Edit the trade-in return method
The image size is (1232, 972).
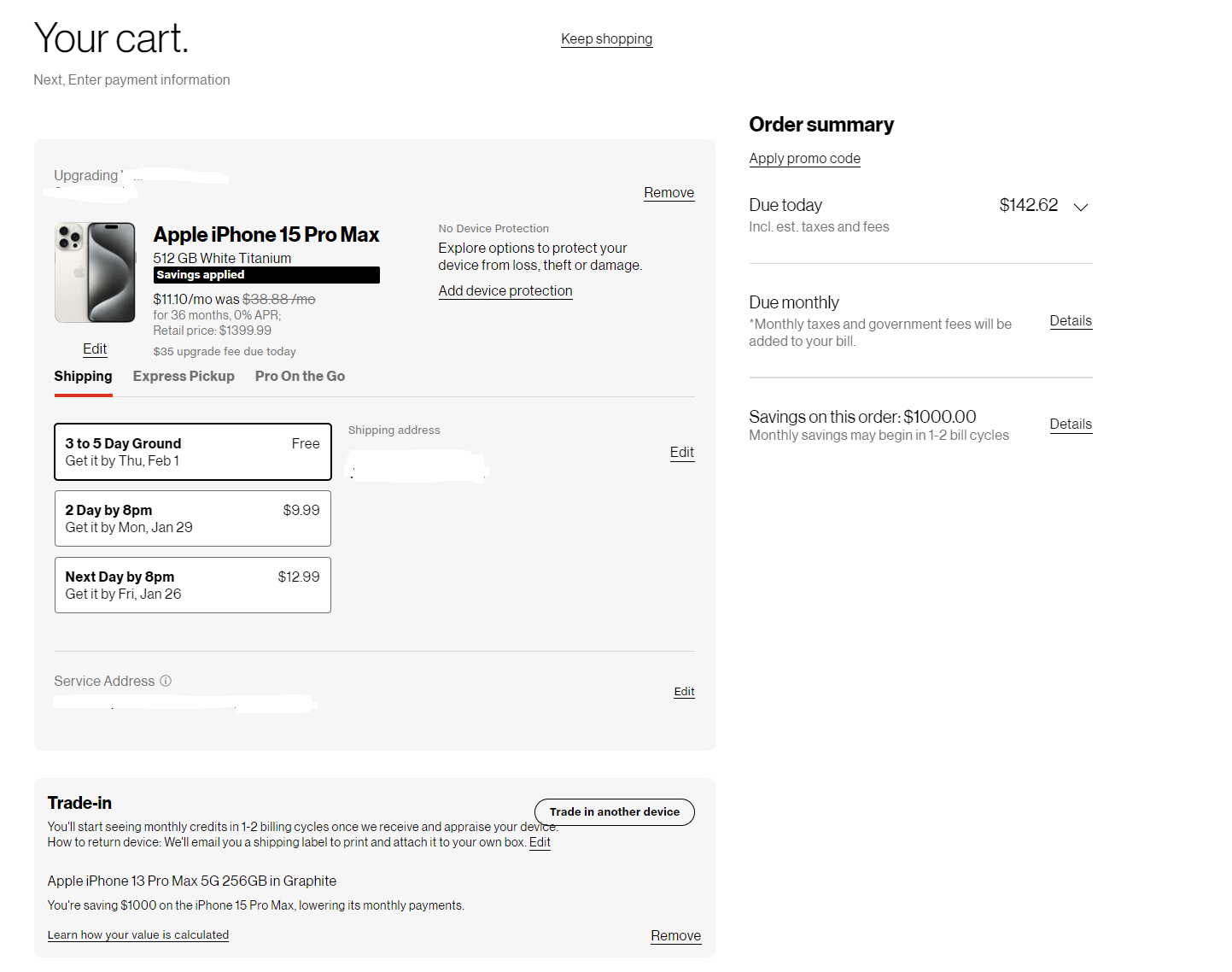(x=540, y=843)
